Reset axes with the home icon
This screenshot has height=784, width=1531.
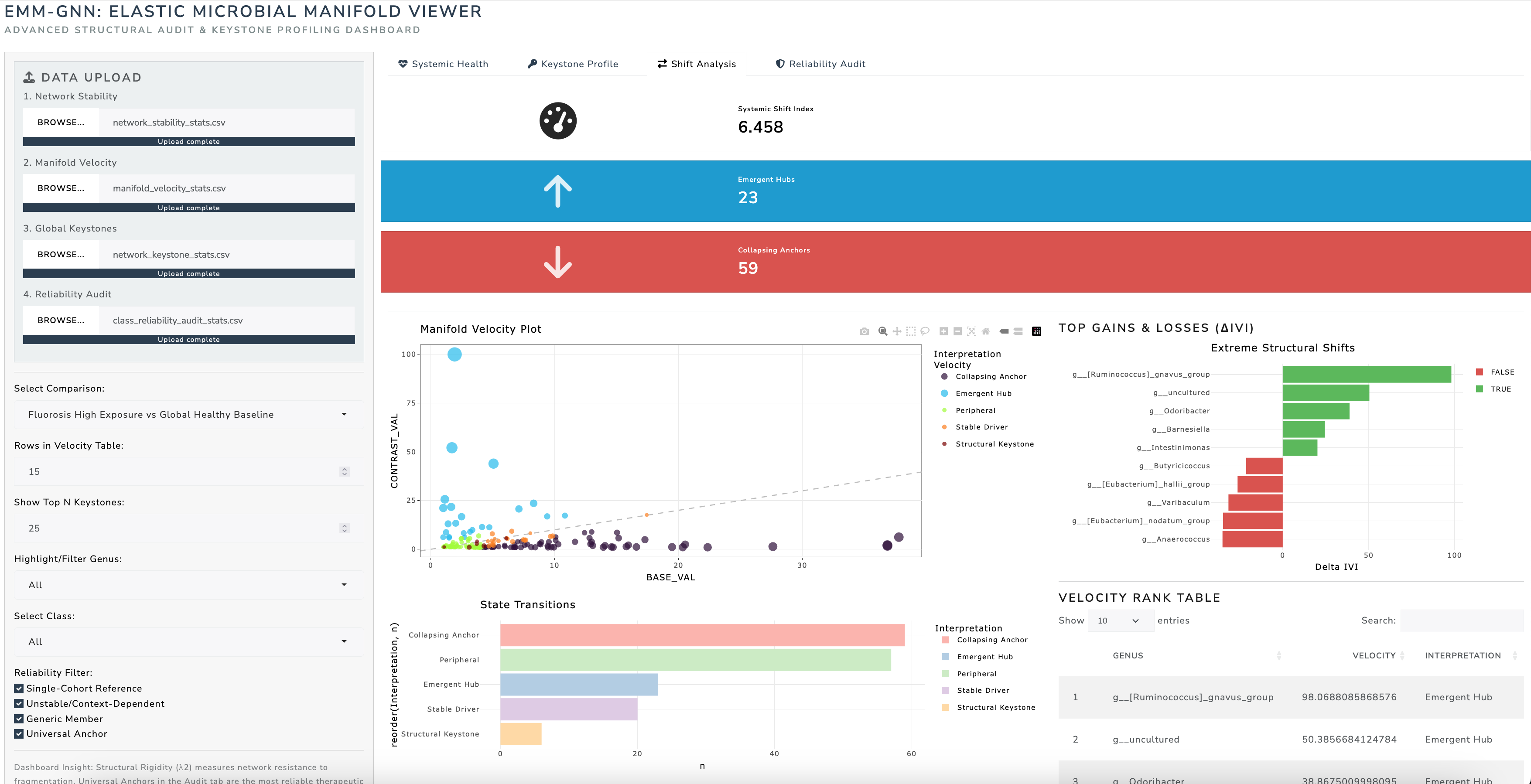pyautogui.click(x=985, y=331)
